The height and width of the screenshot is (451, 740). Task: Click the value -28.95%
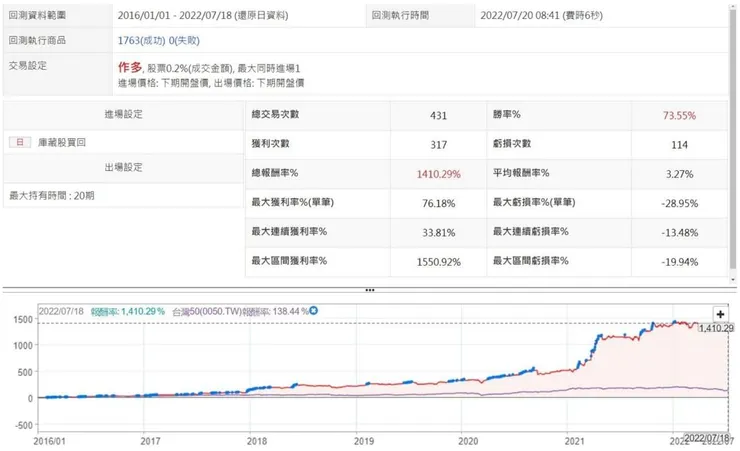coord(680,203)
